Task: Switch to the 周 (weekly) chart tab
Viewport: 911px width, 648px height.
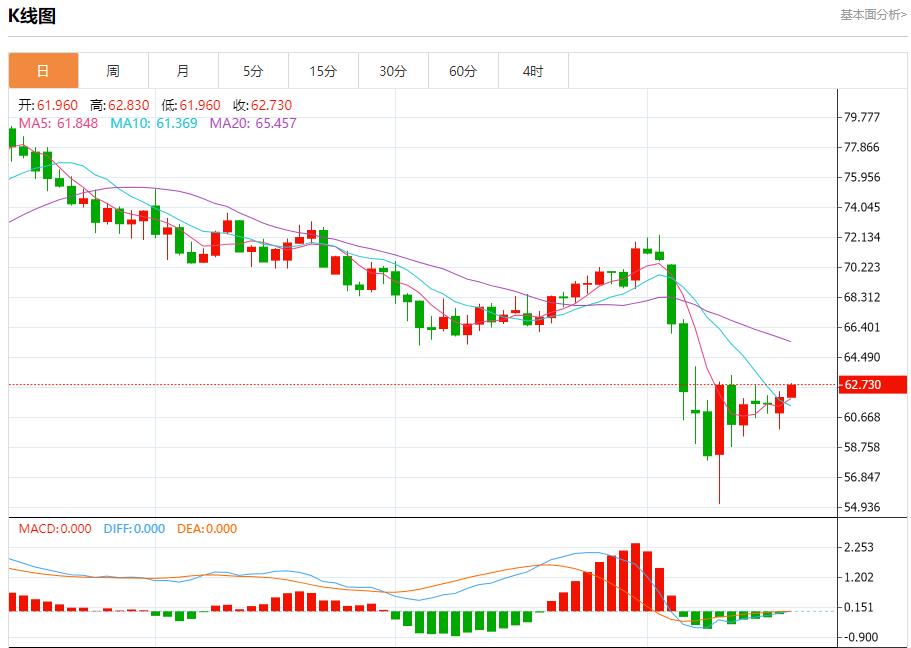Action: coord(114,70)
